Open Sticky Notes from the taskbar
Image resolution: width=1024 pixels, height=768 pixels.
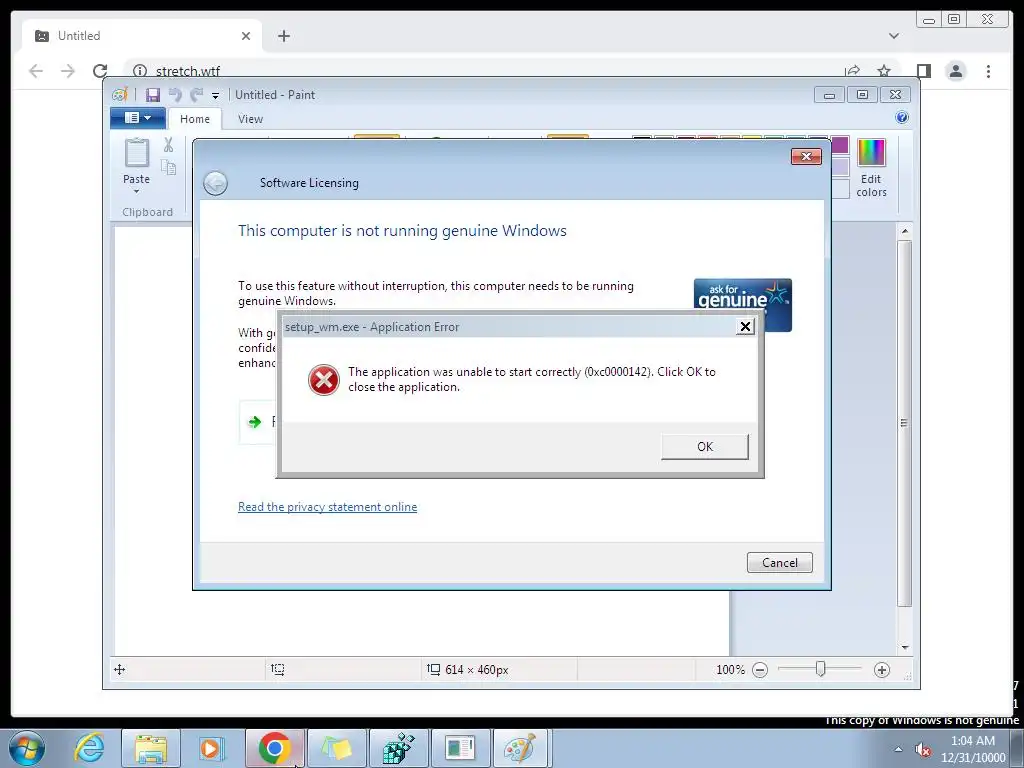(x=336, y=748)
